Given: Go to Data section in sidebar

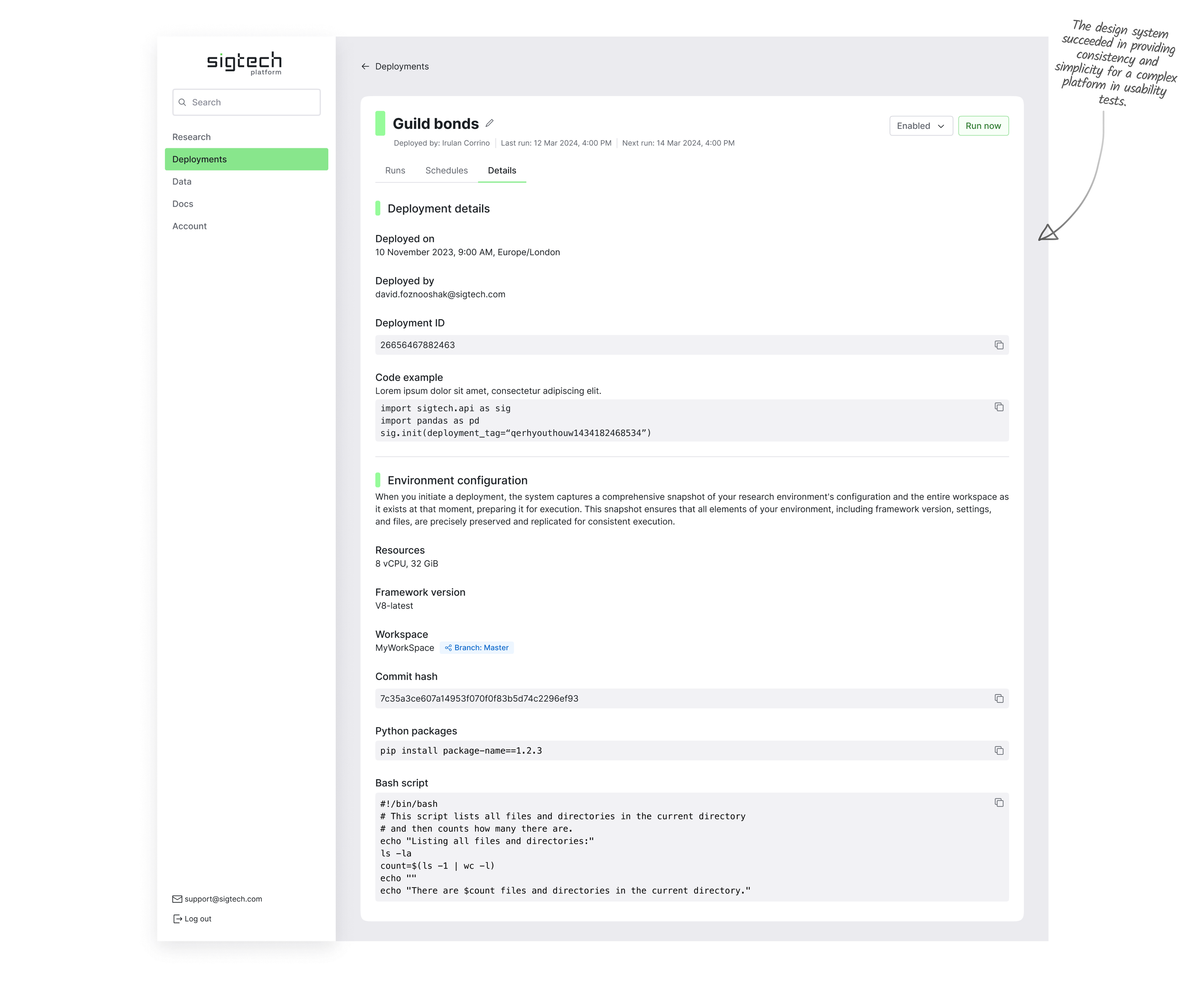Looking at the screenshot, I should (x=182, y=182).
